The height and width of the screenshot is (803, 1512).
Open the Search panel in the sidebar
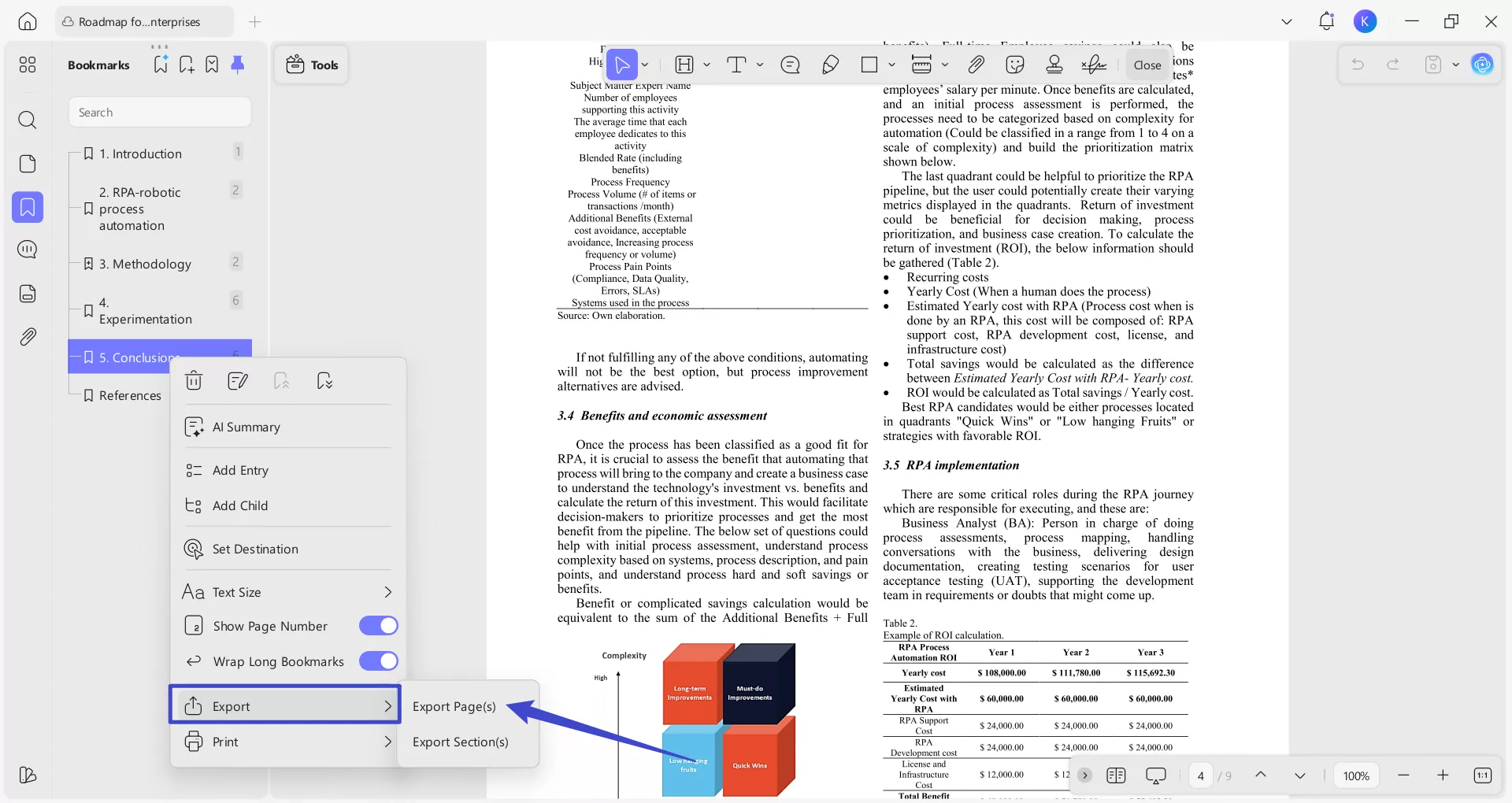click(28, 120)
